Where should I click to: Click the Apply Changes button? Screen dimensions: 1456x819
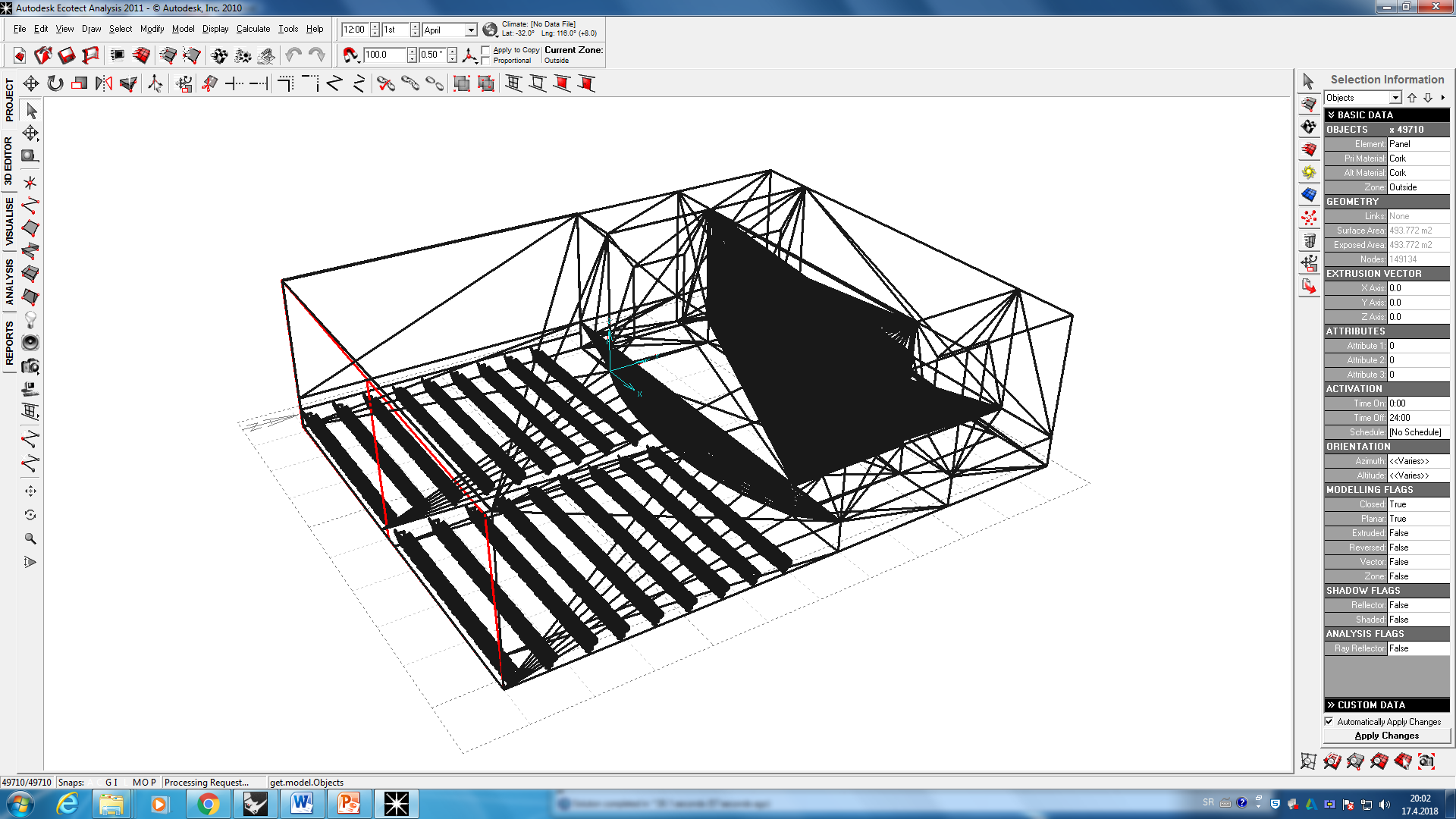tap(1386, 736)
